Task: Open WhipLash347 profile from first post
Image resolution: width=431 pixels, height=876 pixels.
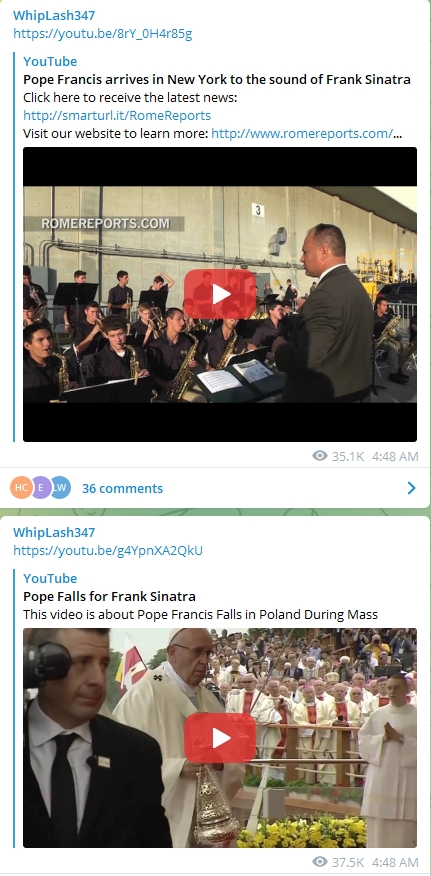Action: (54, 15)
